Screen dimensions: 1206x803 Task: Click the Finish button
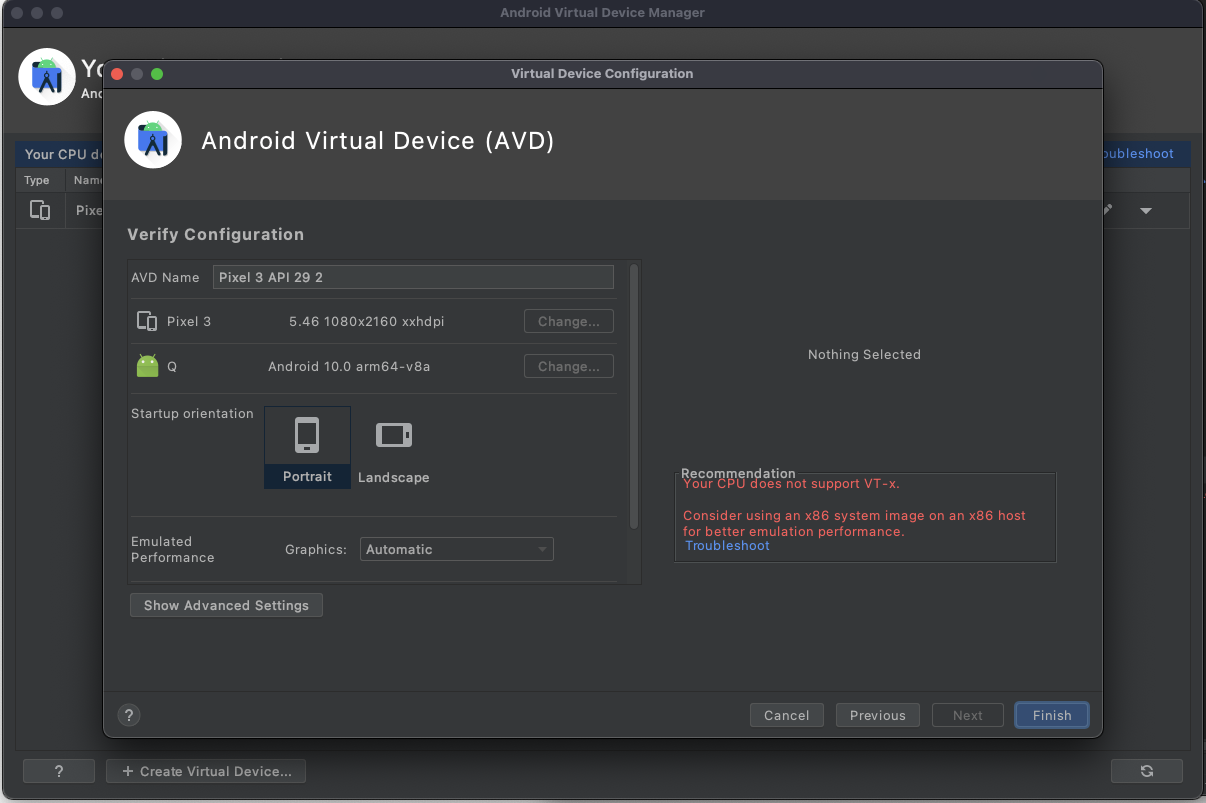[1052, 715]
